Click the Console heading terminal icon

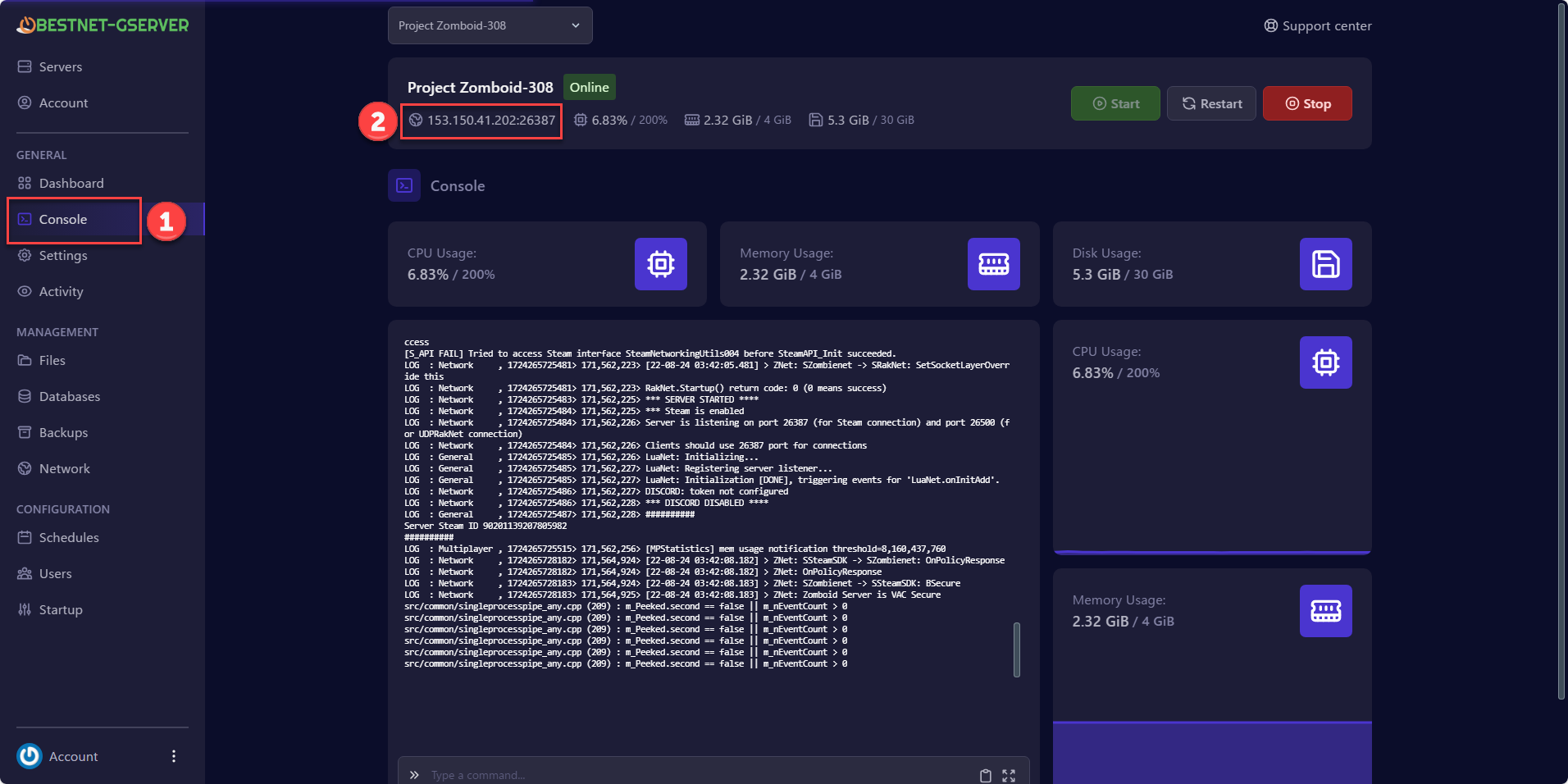tap(404, 185)
